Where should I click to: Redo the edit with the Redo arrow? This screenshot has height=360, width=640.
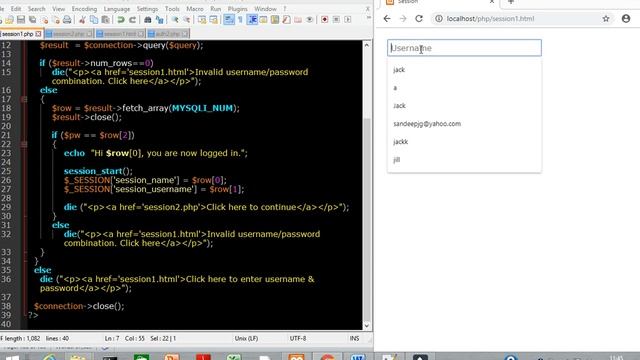point(132,20)
